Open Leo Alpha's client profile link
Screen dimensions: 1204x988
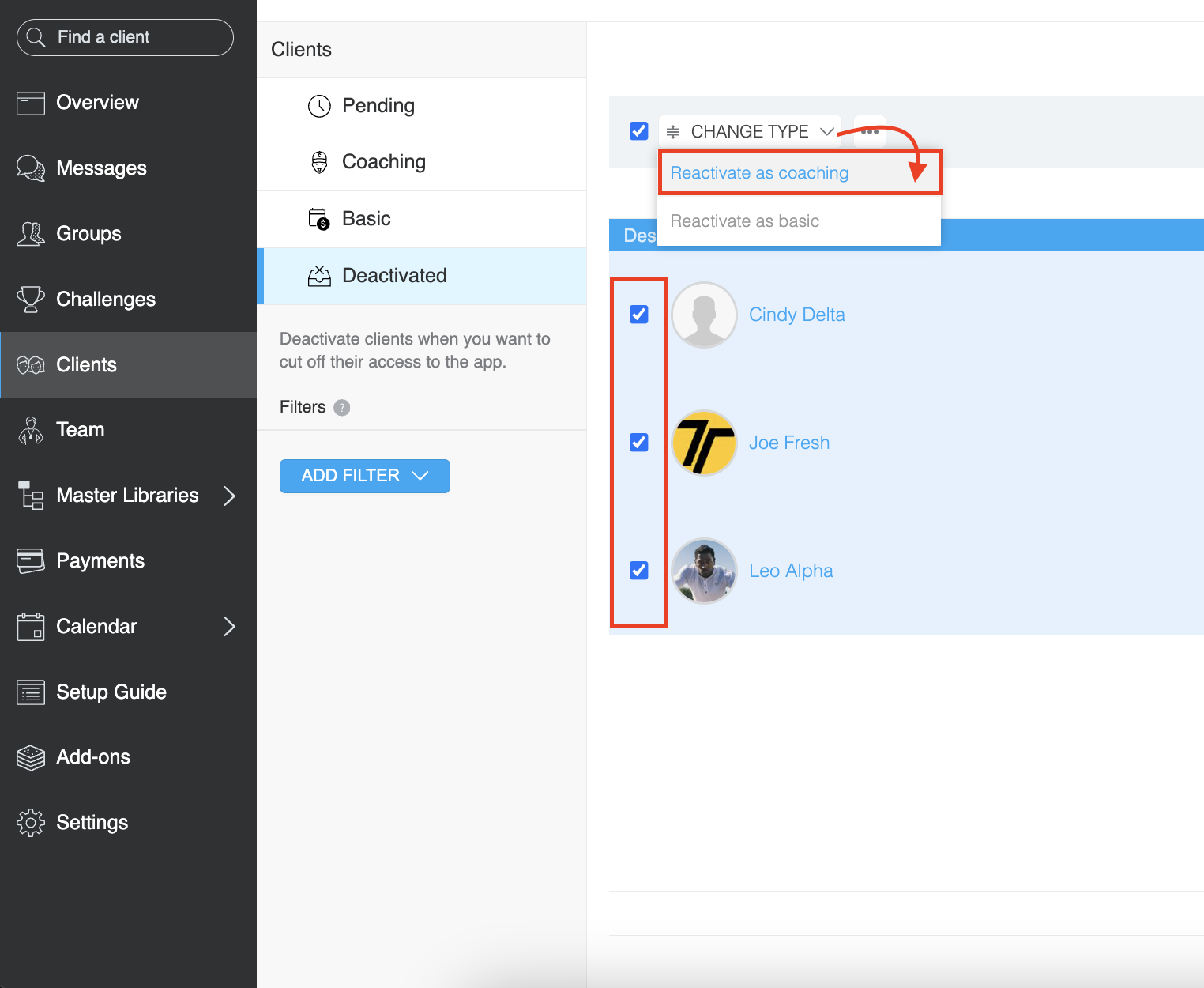tap(790, 571)
